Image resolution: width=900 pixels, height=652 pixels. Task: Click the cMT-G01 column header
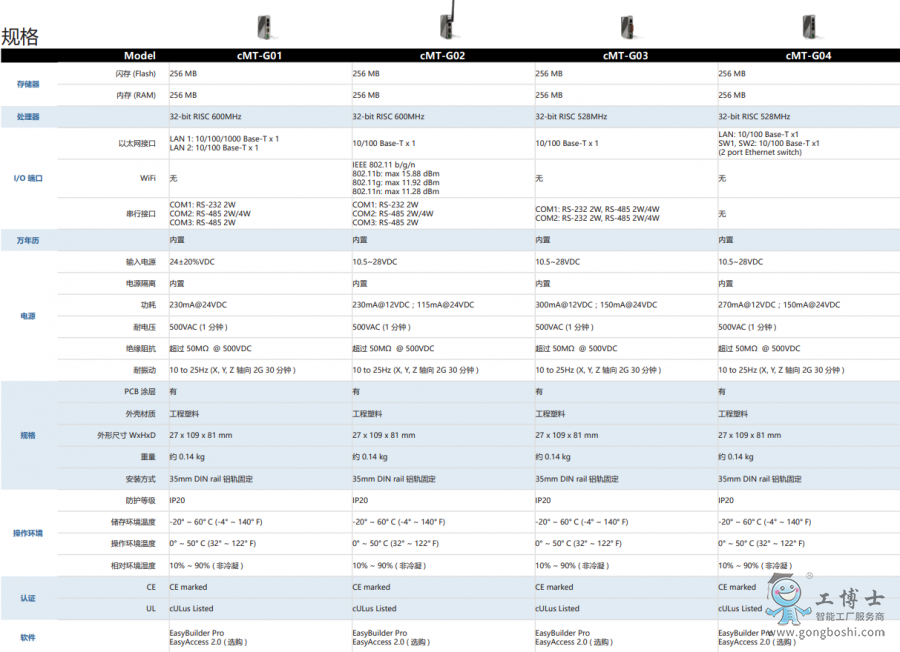pyautogui.click(x=259, y=56)
